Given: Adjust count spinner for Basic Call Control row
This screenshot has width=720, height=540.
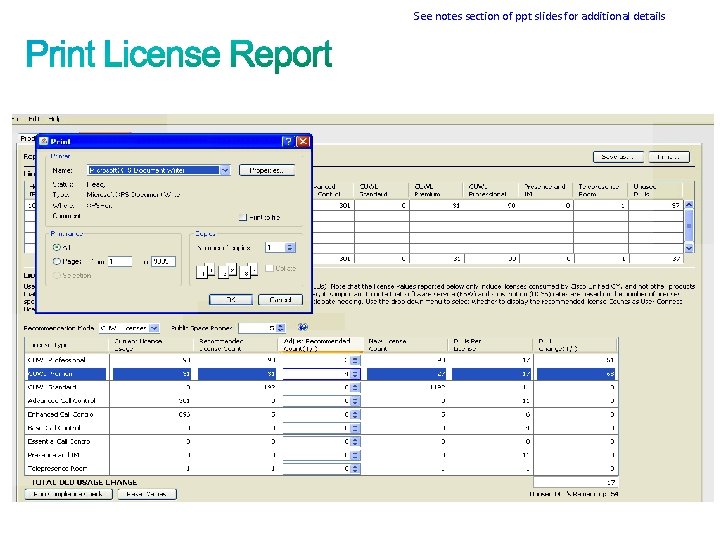Looking at the screenshot, I should click(x=354, y=428).
